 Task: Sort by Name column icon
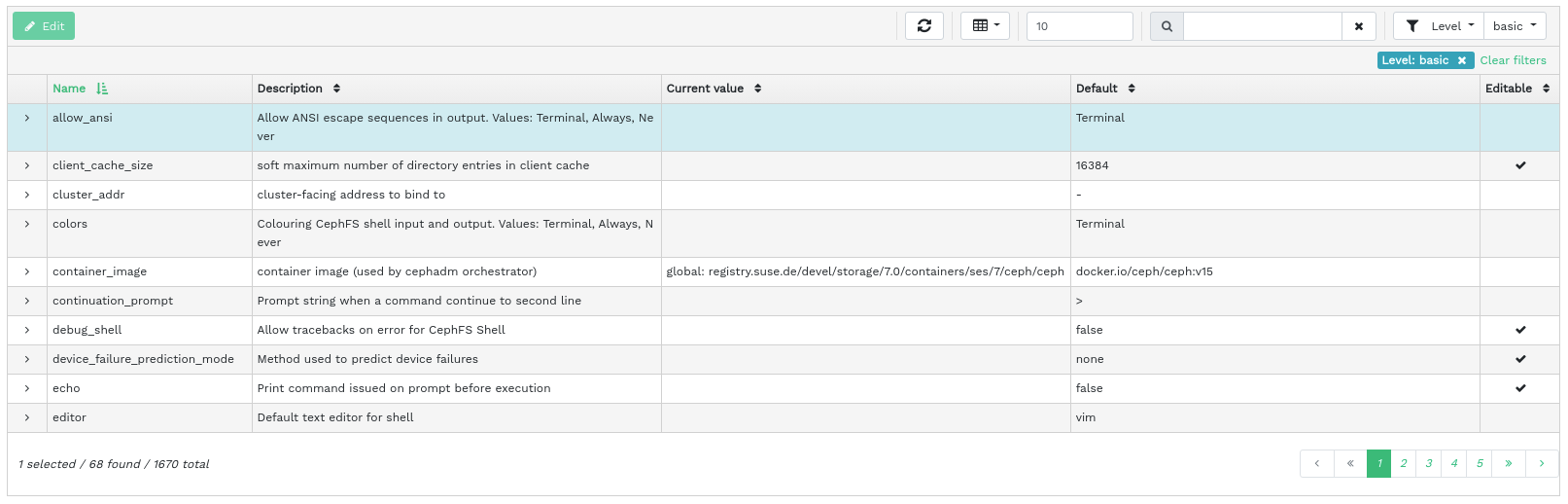(x=102, y=89)
